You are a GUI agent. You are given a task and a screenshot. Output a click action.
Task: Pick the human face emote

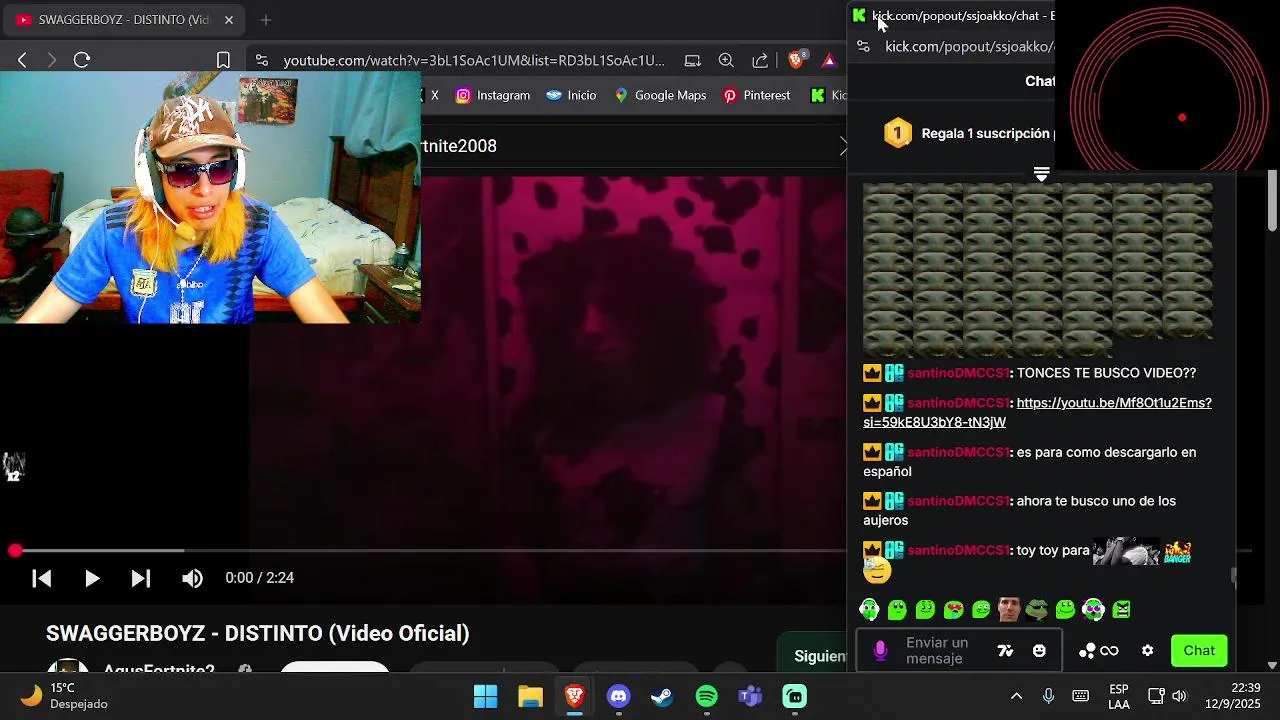(1009, 609)
